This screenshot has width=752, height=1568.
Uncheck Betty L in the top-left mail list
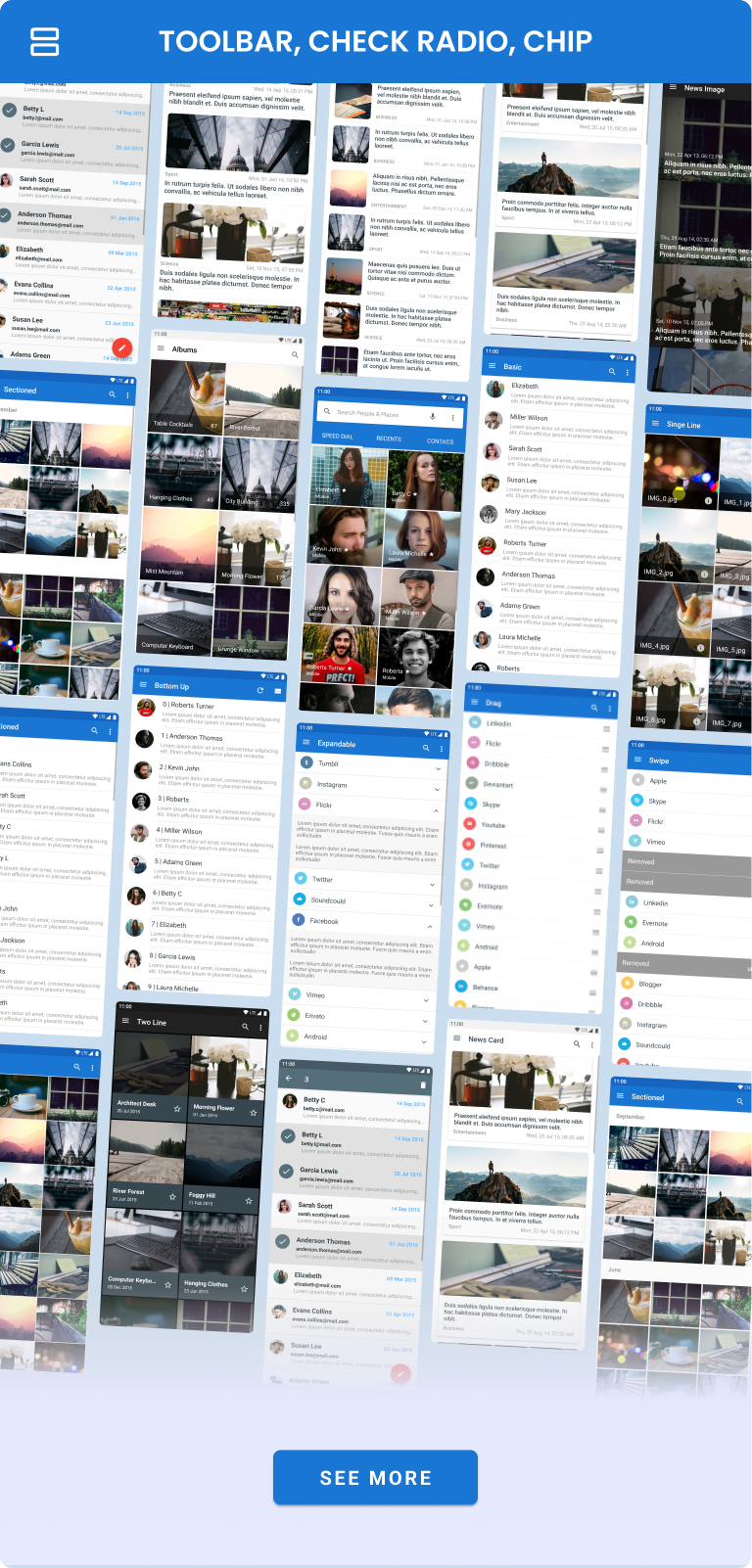(9, 111)
